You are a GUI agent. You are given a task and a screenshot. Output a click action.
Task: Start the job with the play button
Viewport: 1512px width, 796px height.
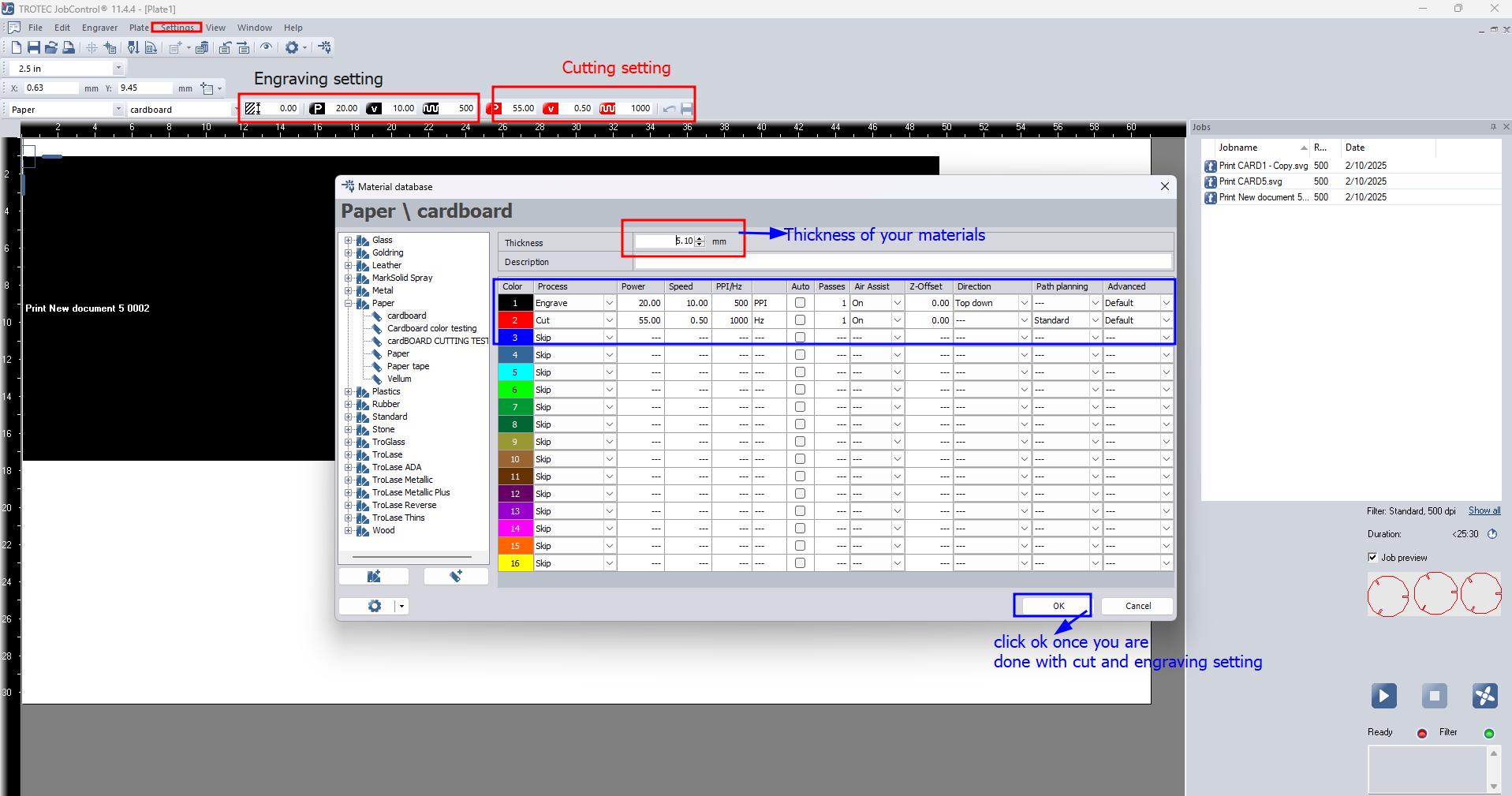coord(1383,696)
